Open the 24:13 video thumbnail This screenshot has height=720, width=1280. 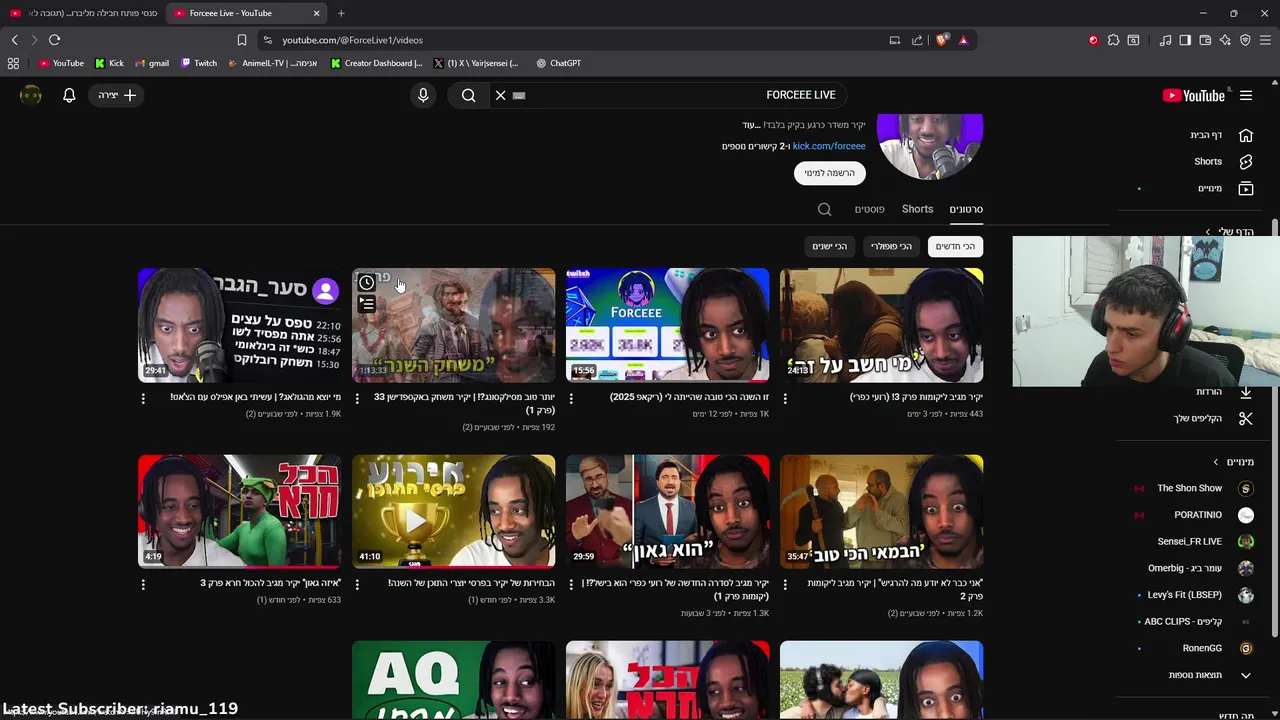click(881, 325)
